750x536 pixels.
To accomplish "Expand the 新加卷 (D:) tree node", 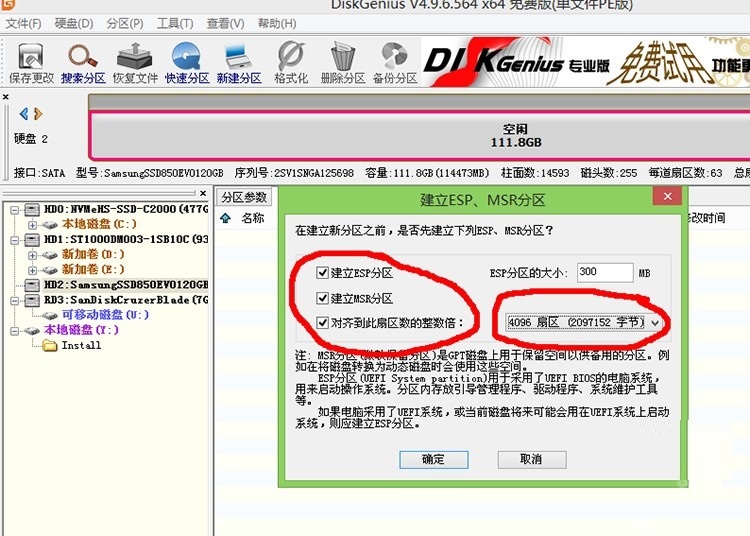I will 32,255.
